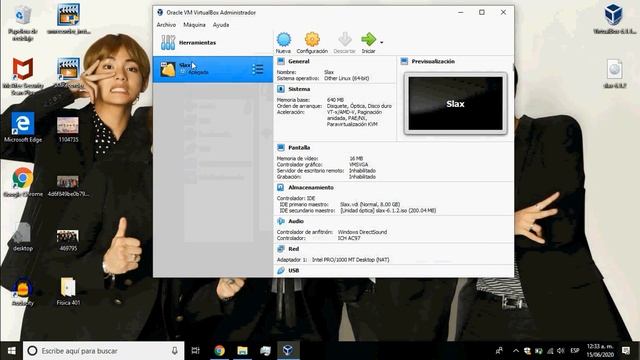Image resolution: width=640 pixels, height=360 pixels.
Task: Click the Audio section header
Action: (x=296, y=221)
